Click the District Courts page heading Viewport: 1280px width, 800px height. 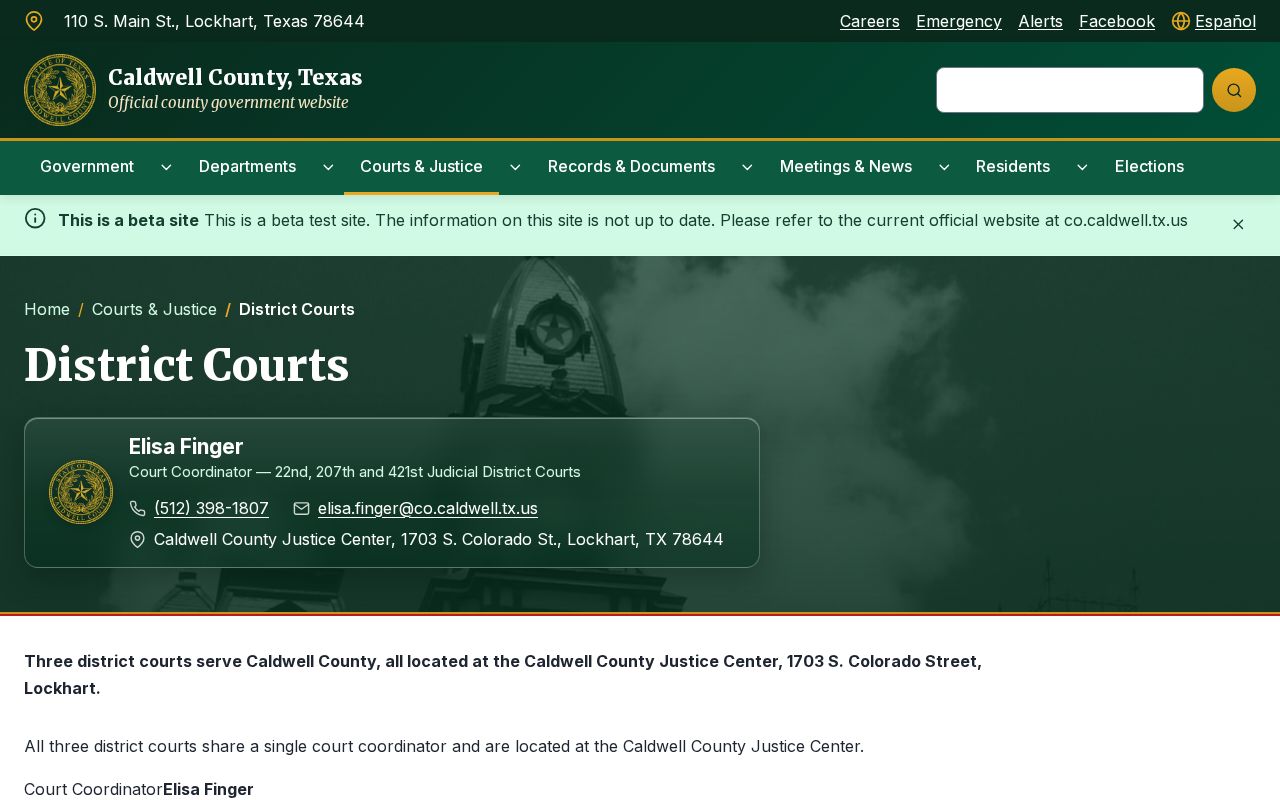pyautogui.click(x=187, y=364)
